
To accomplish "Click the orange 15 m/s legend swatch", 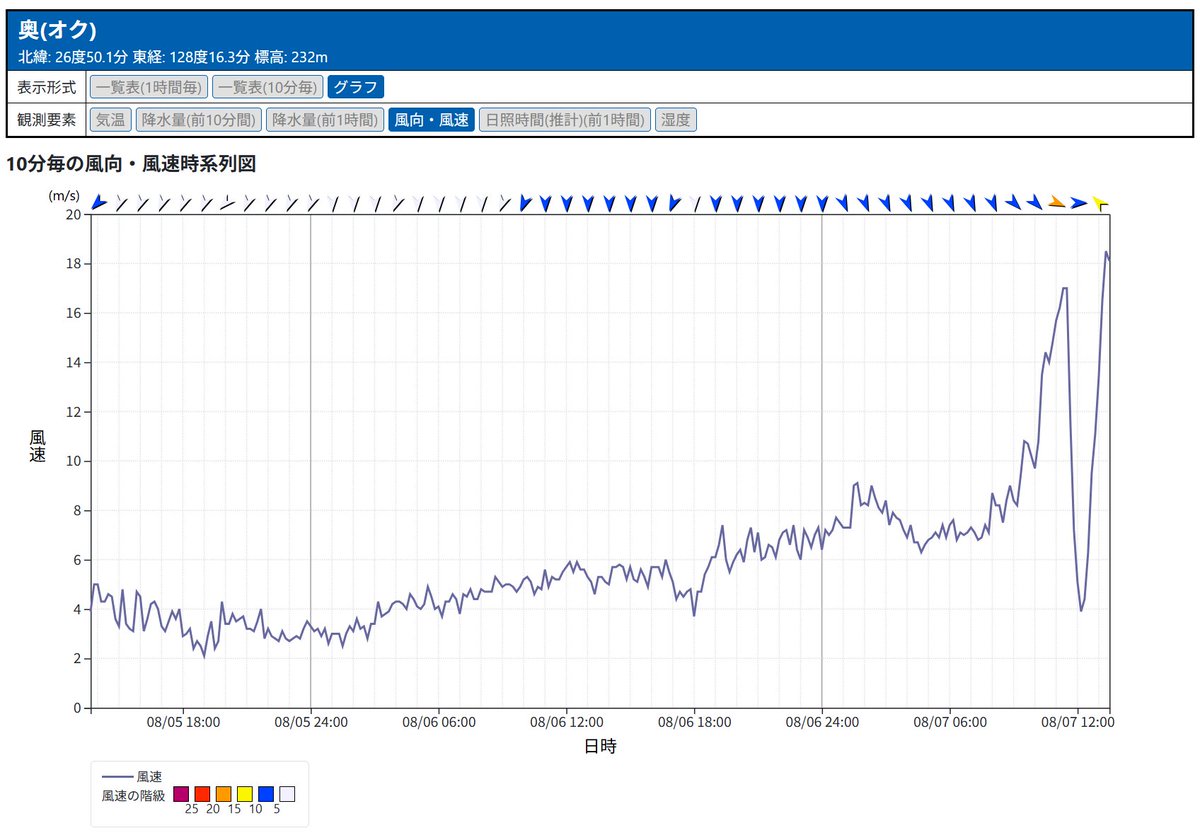I will point(223,795).
